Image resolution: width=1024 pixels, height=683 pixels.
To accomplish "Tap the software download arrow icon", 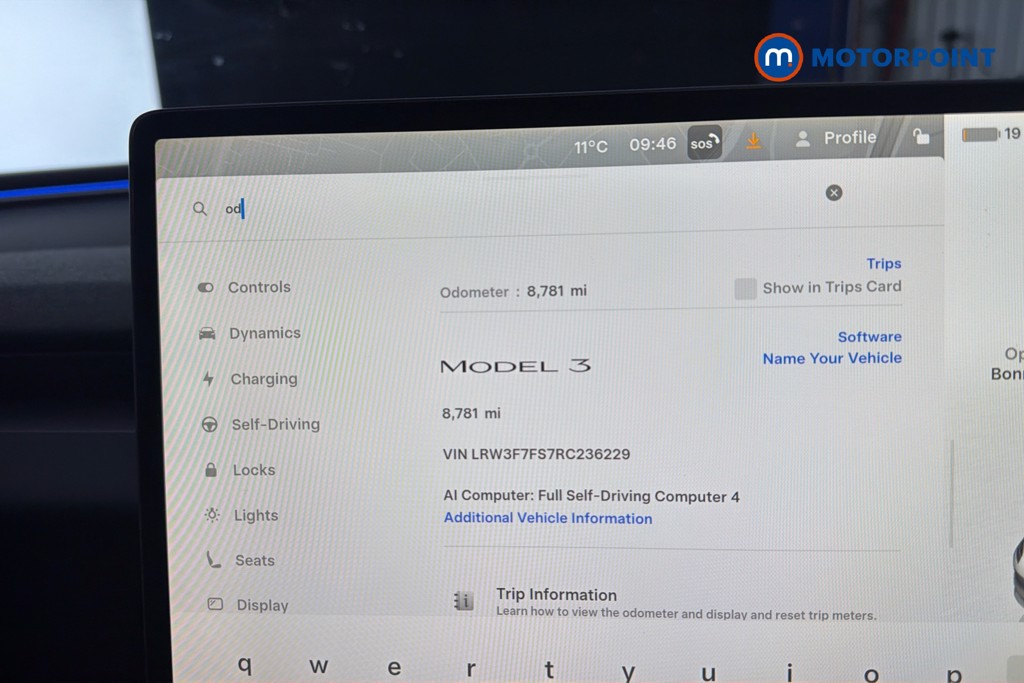I will tap(753, 142).
